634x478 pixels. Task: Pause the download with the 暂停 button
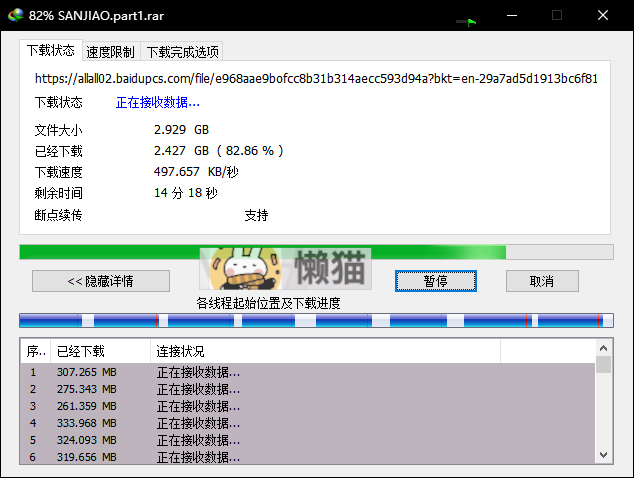tap(435, 281)
